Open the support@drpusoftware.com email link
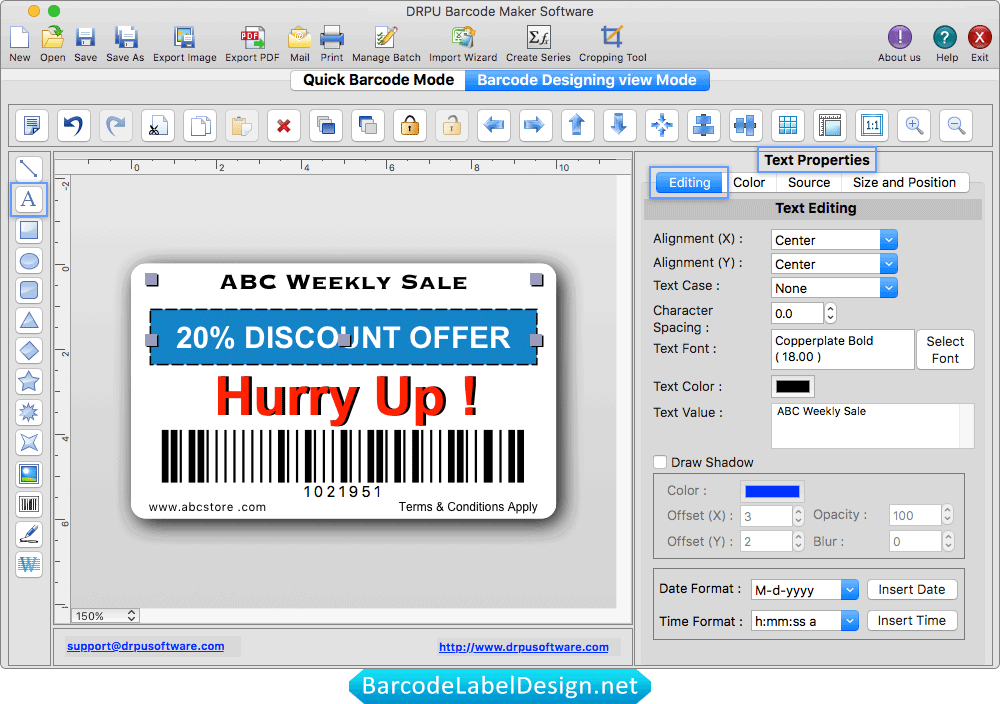Screen dimensions: 1000x704 pos(145,646)
